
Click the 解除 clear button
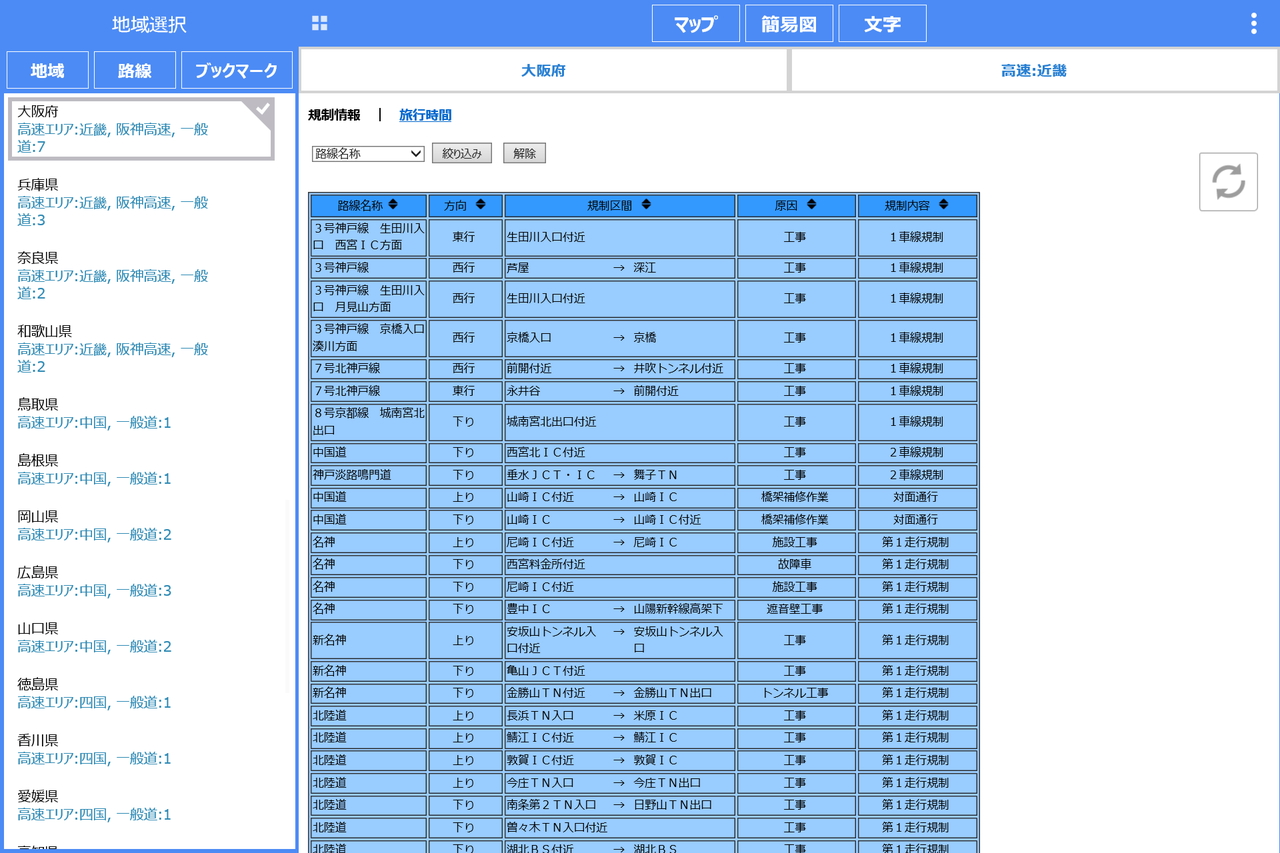pos(524,154)
